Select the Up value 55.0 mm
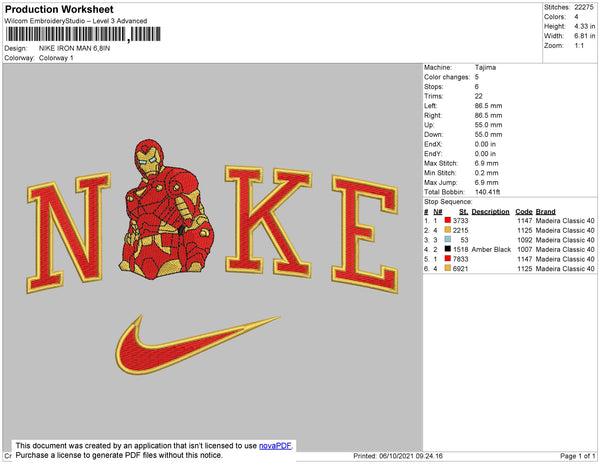 489,125
